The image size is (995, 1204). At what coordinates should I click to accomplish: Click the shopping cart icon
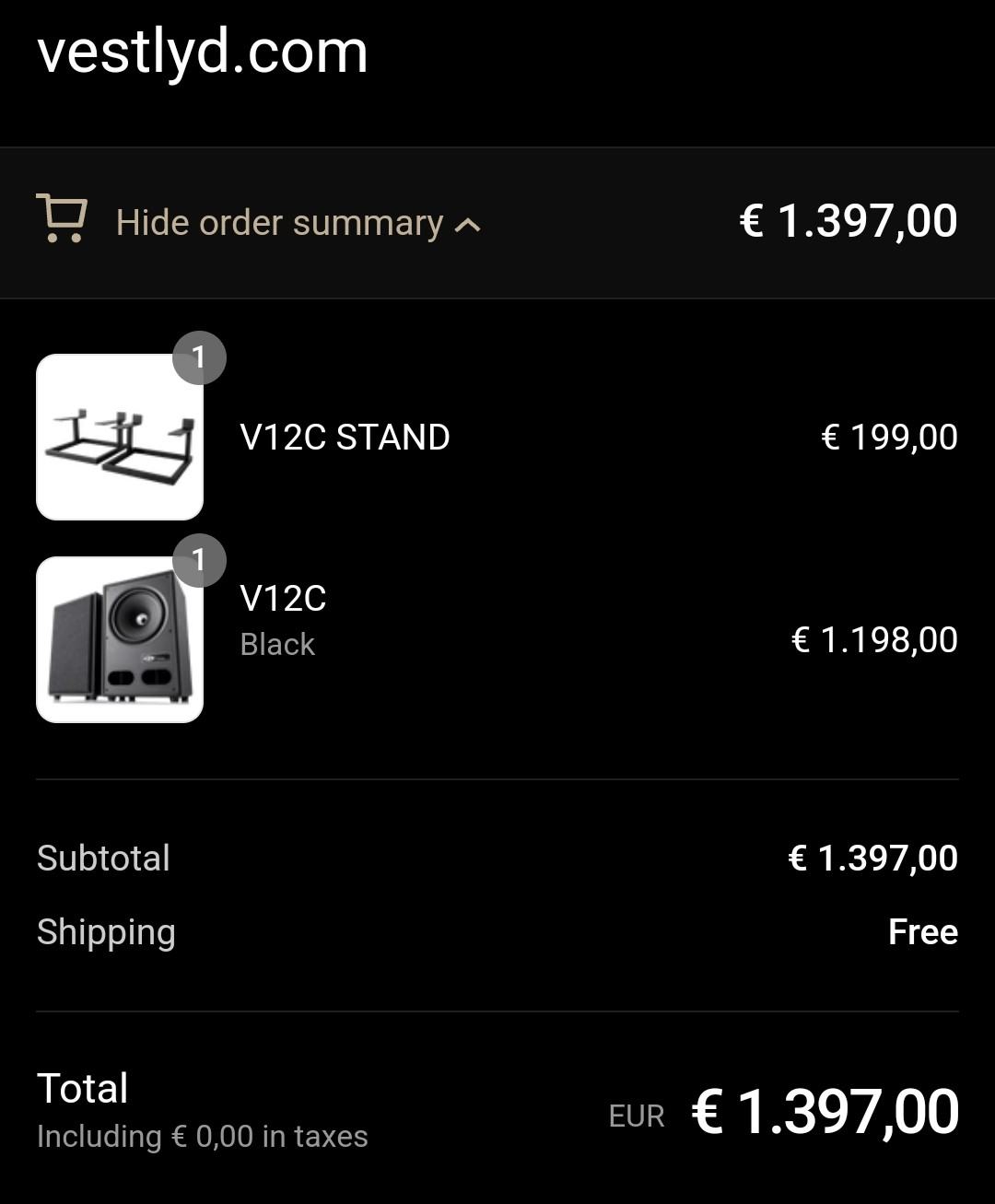[62, 218]
